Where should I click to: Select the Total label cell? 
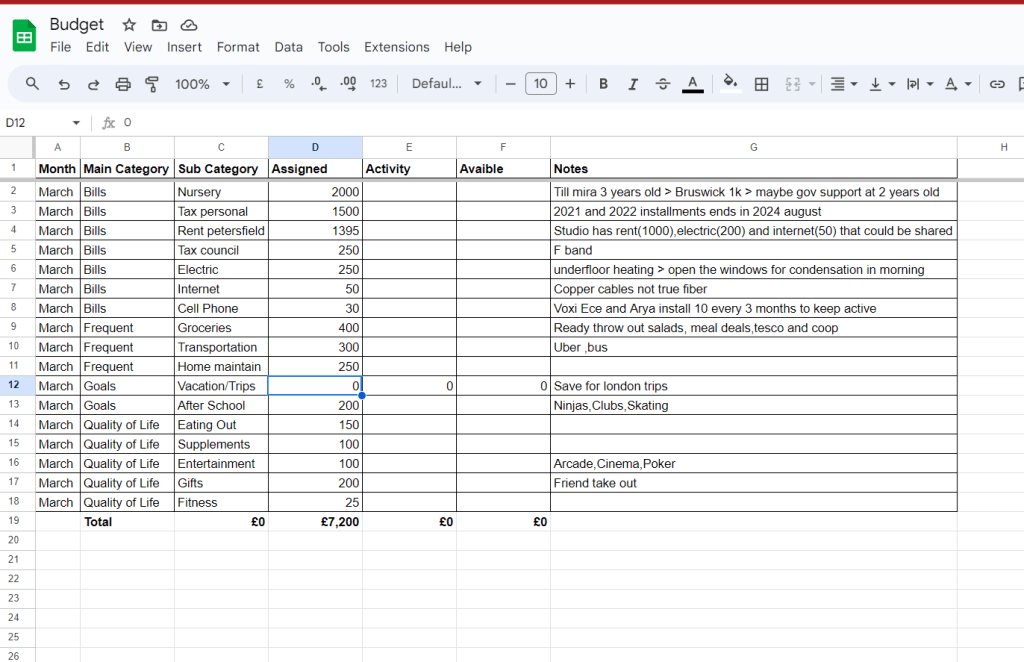click(127, 522)
